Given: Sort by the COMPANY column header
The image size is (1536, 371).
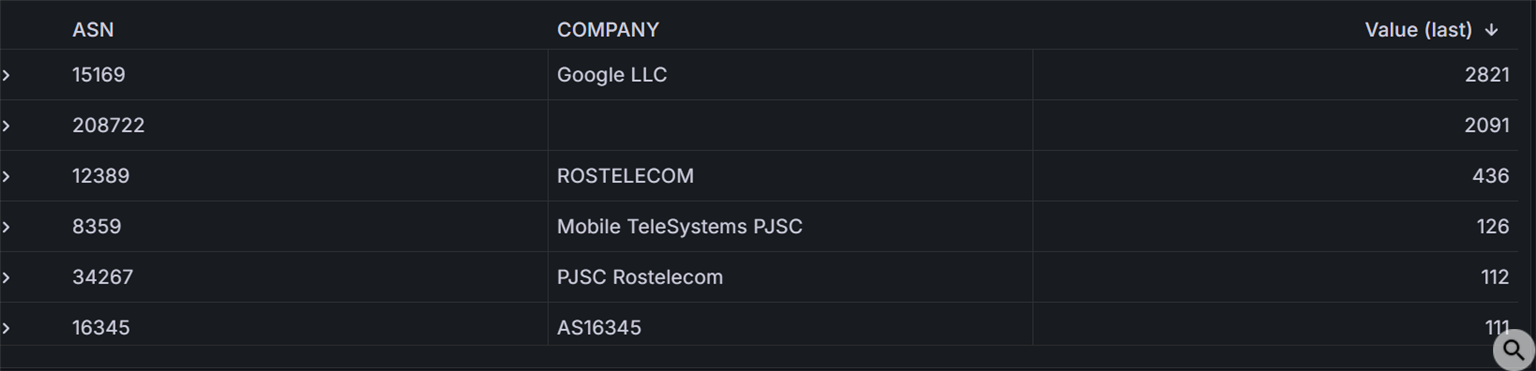Looking at the screenshot, I should tap(608, 30).
